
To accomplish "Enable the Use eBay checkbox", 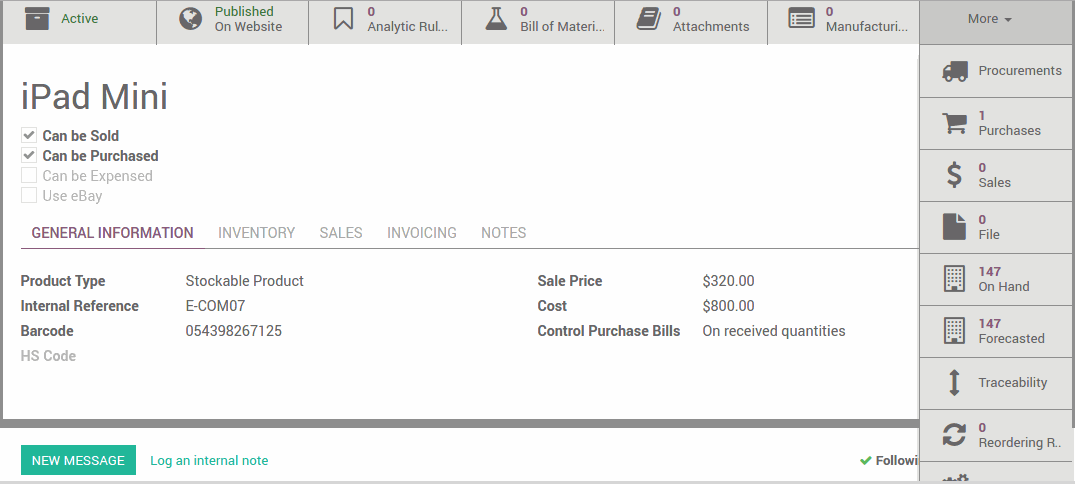I will 29,195.
